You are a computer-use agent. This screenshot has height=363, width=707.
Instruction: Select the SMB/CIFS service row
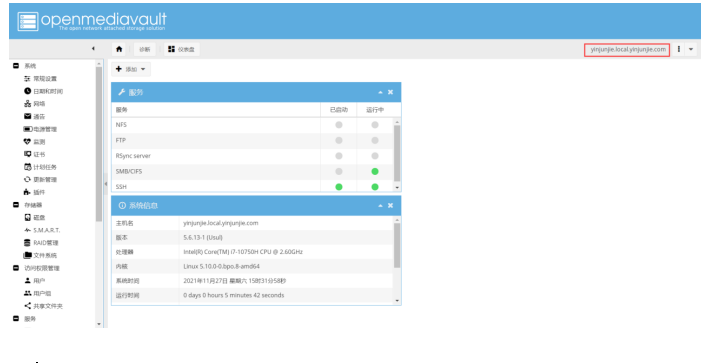pyautogui.click(x=252, y=171)
